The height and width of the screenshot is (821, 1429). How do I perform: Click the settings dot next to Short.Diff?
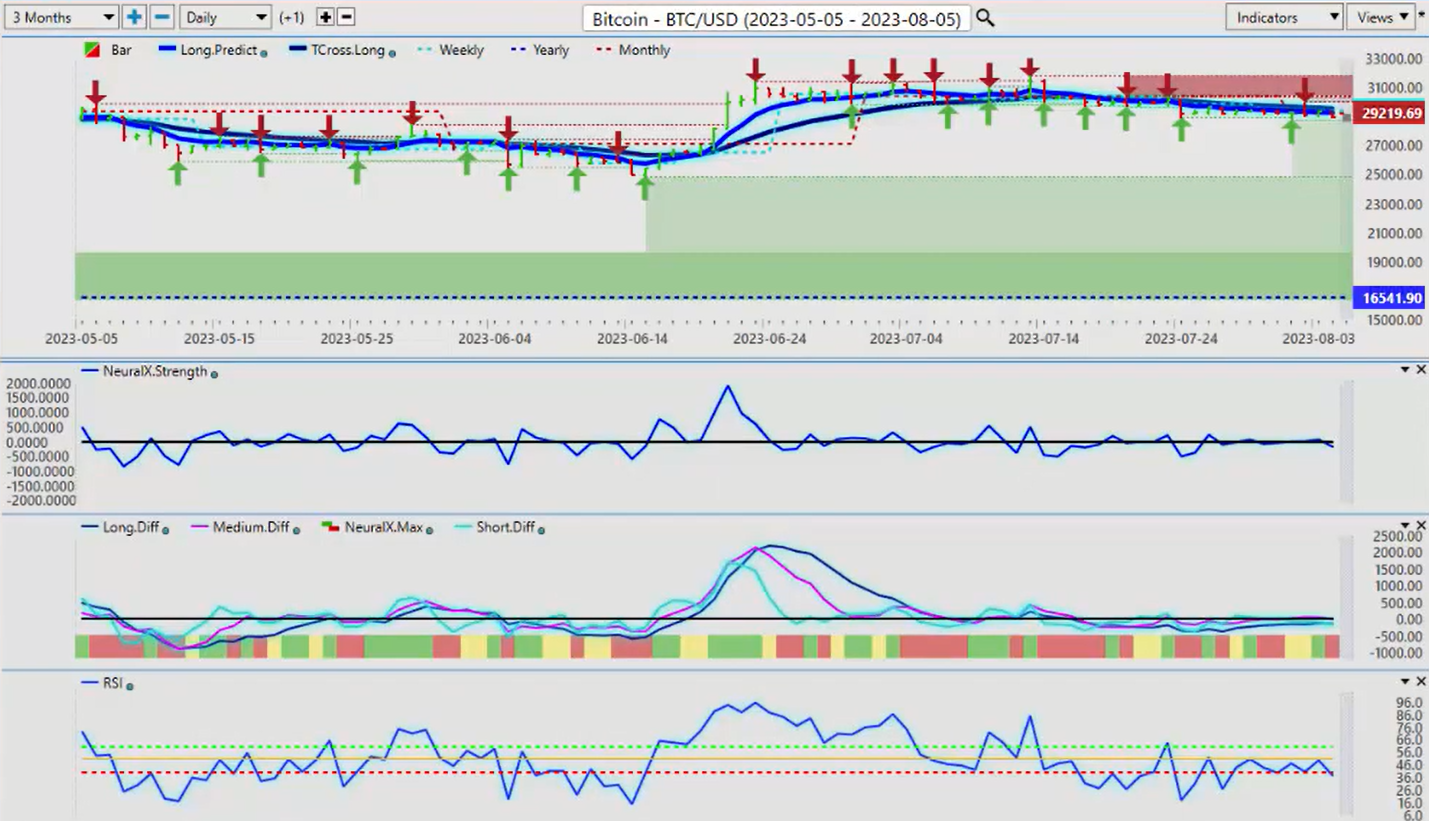(x=541, y=529)
